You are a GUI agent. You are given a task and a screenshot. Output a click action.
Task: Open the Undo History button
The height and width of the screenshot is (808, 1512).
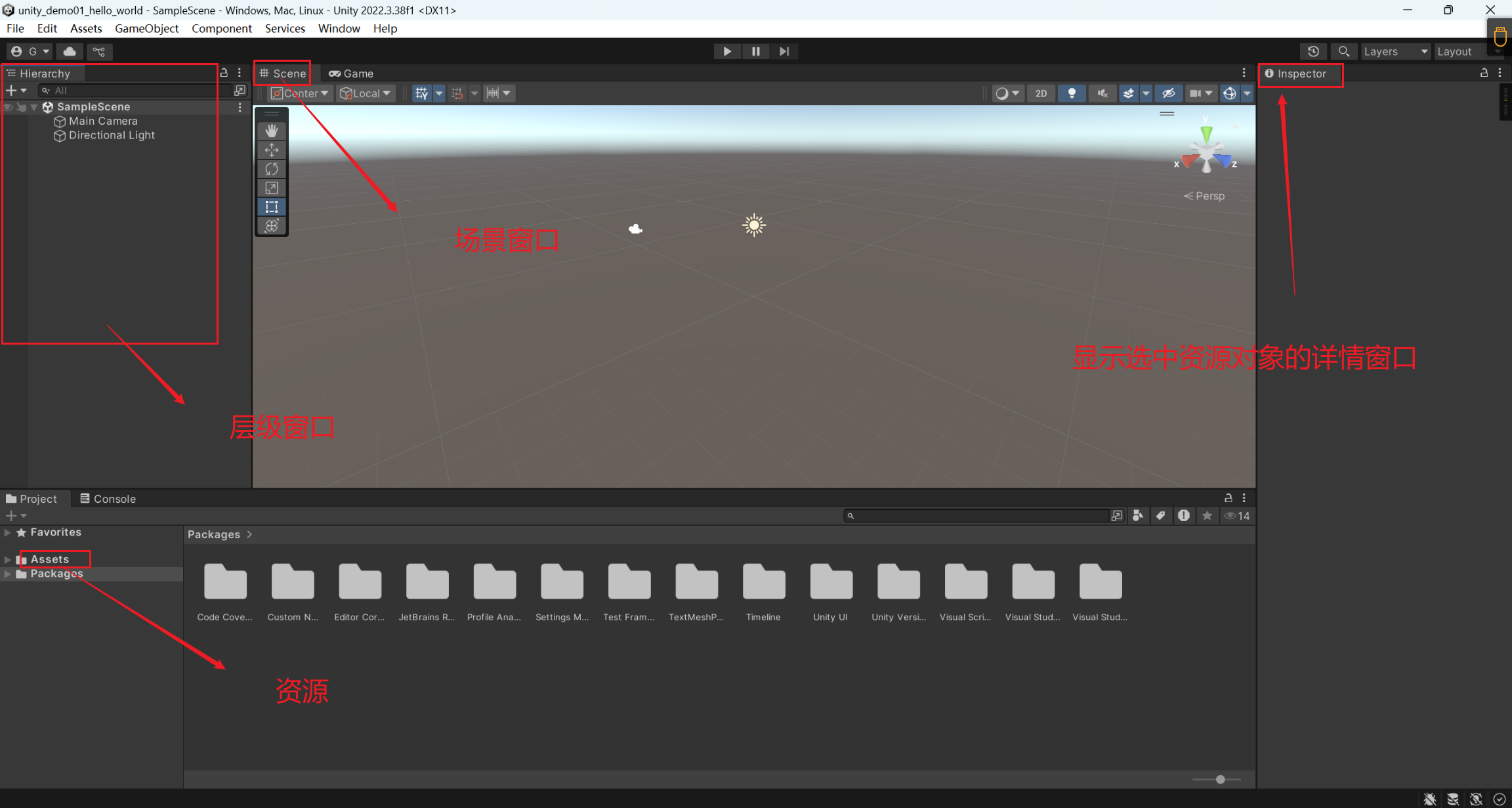pyautogui.click(x=1313, y=51)
